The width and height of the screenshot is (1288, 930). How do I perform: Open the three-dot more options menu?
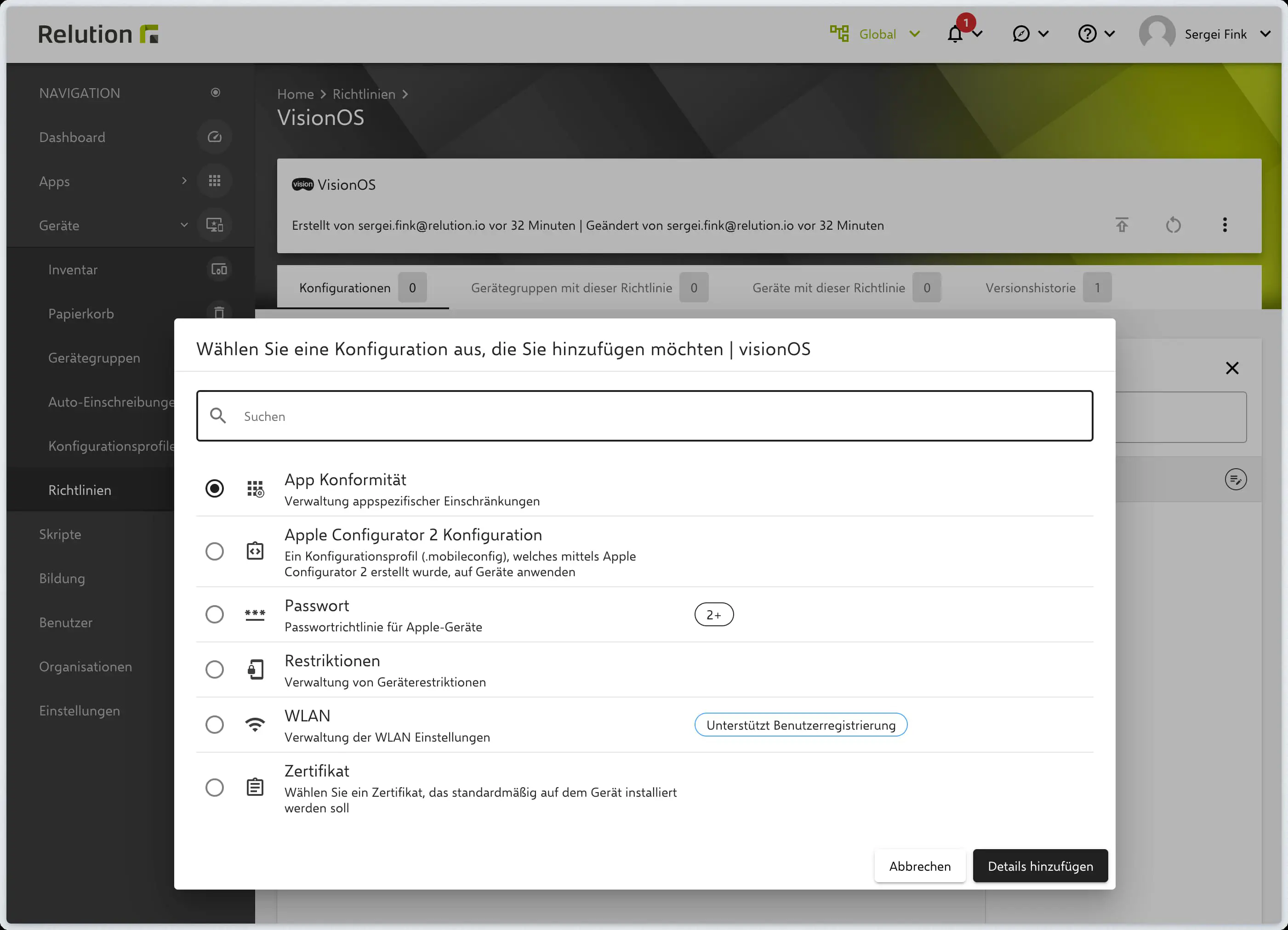[x=1225, y=226]
